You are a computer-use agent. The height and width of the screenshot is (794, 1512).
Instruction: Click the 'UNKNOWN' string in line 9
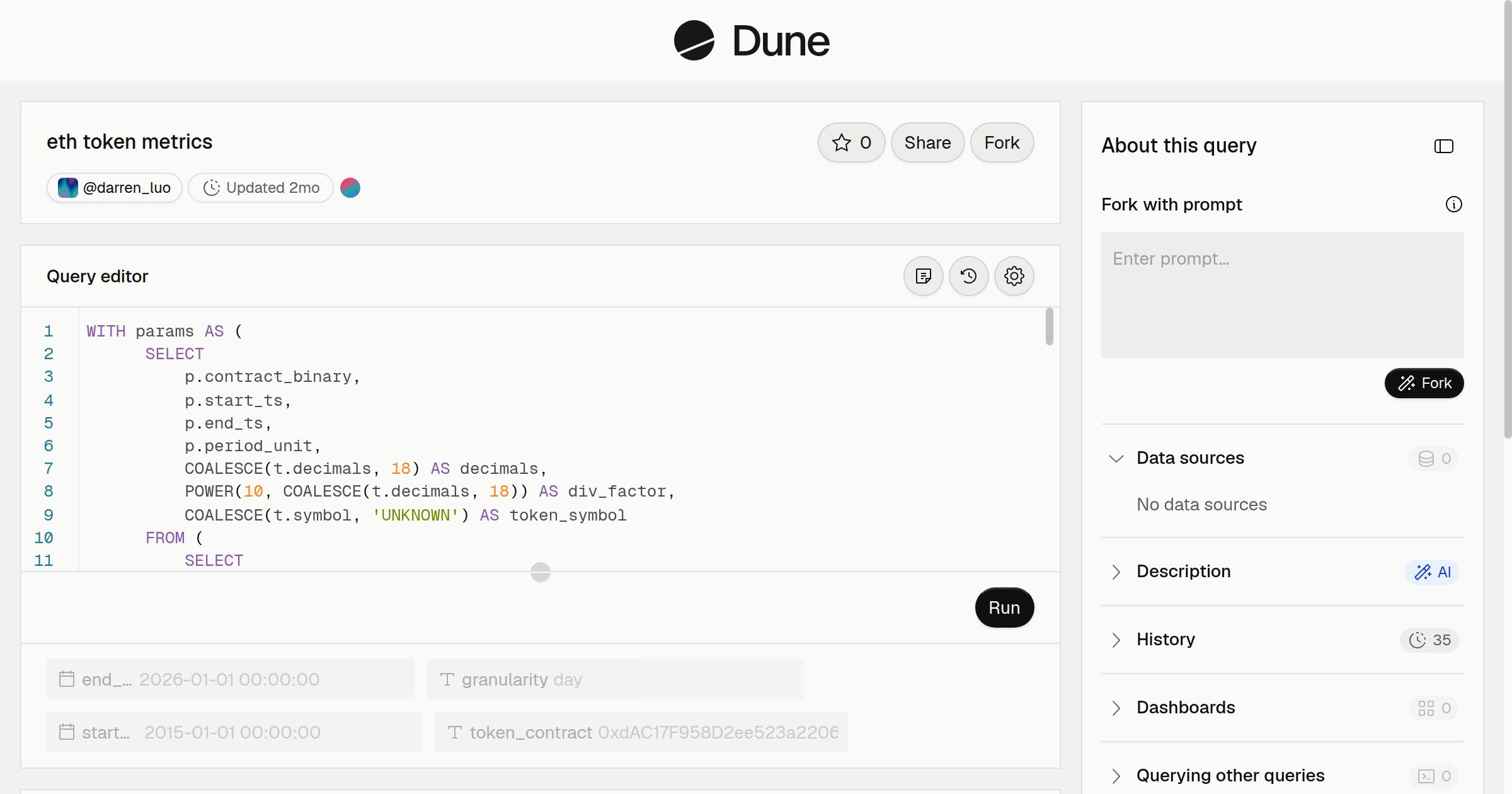[x=415, y=515]
